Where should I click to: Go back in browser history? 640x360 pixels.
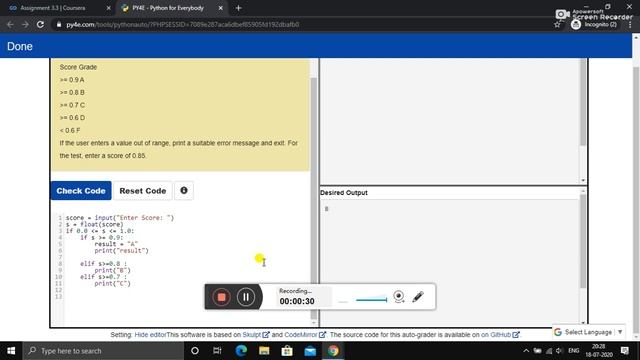[x=10, y=24]
